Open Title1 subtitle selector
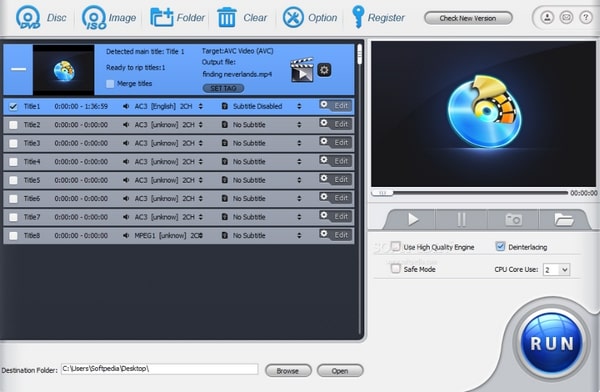This screenshot has height=392, width=600. [299, 106]
